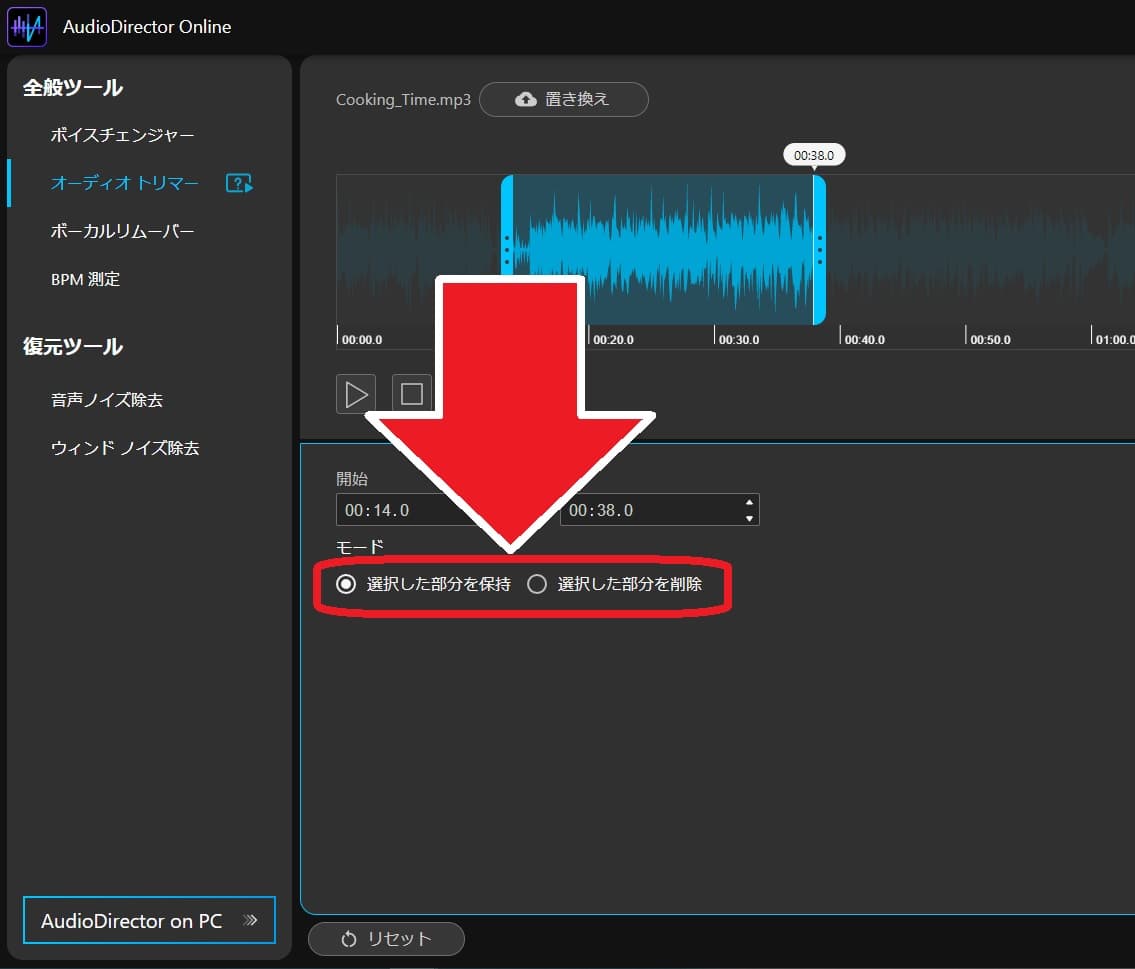Image resolution: width=1135 pixels, height=969 pixels.
Task: Open the Audio Trimmer tutorial video icon
Action: 239,183
